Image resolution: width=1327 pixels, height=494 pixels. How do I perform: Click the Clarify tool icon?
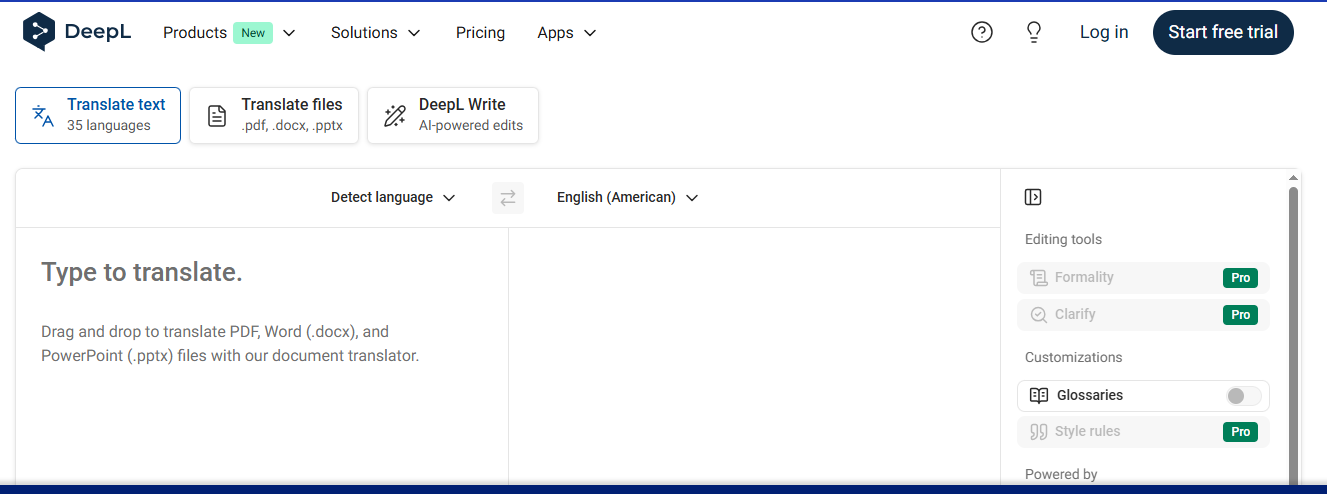click(1039, 314)
